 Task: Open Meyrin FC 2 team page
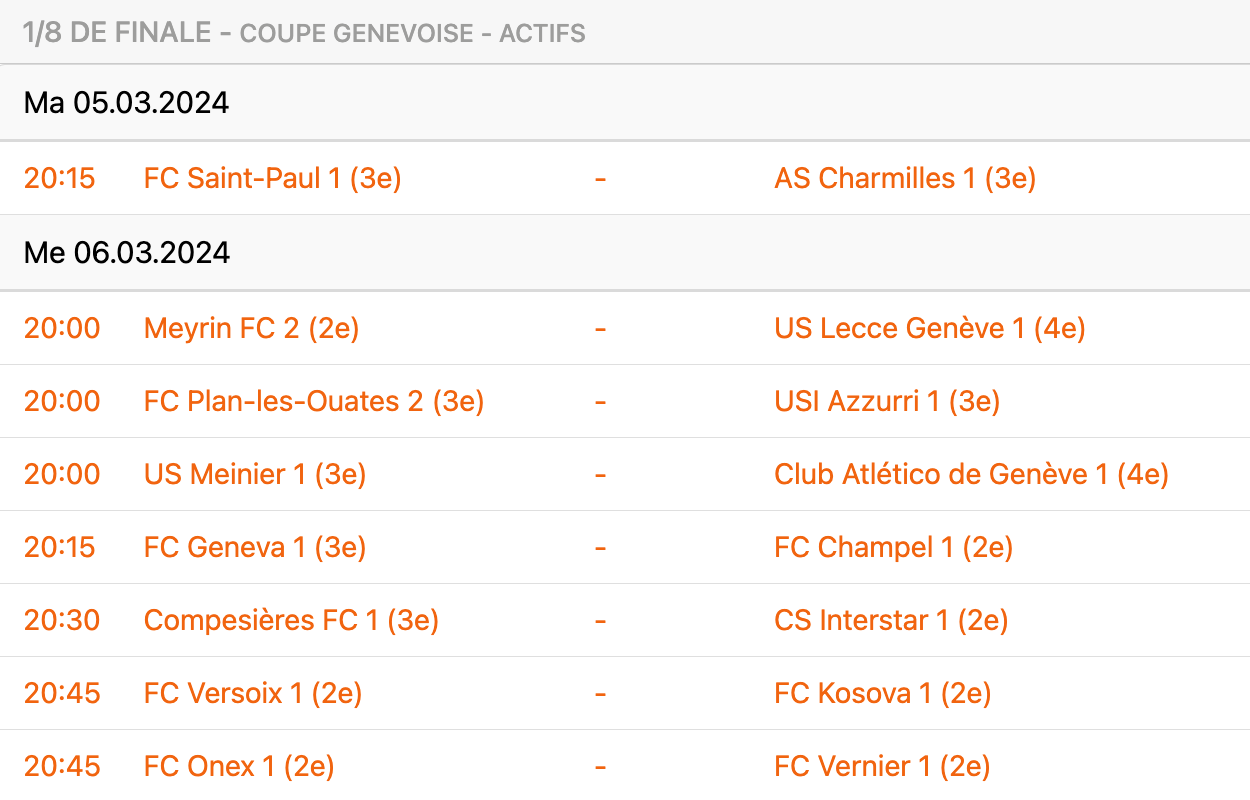[x=251, y=328]
